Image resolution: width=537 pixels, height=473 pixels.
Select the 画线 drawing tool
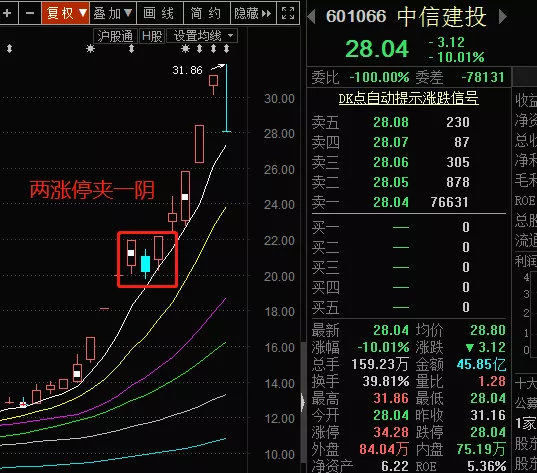[159, 13]
